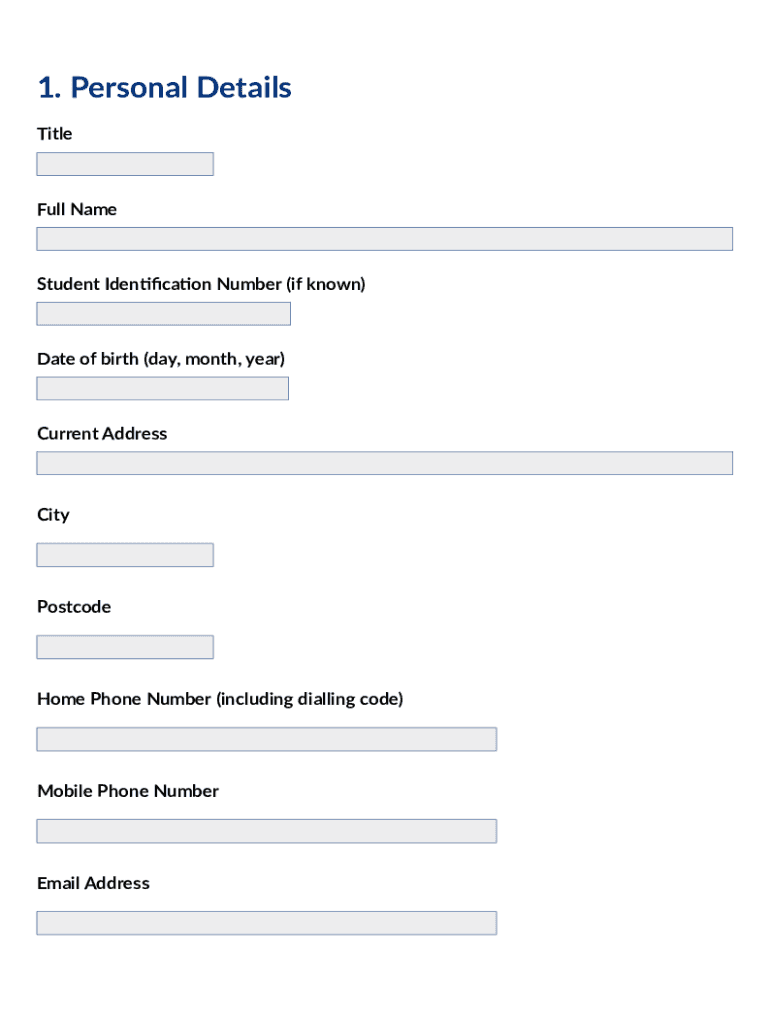Click the "Current Address" label text
The width and height of the screenshot is (770, 1024).
pos(102,434)
